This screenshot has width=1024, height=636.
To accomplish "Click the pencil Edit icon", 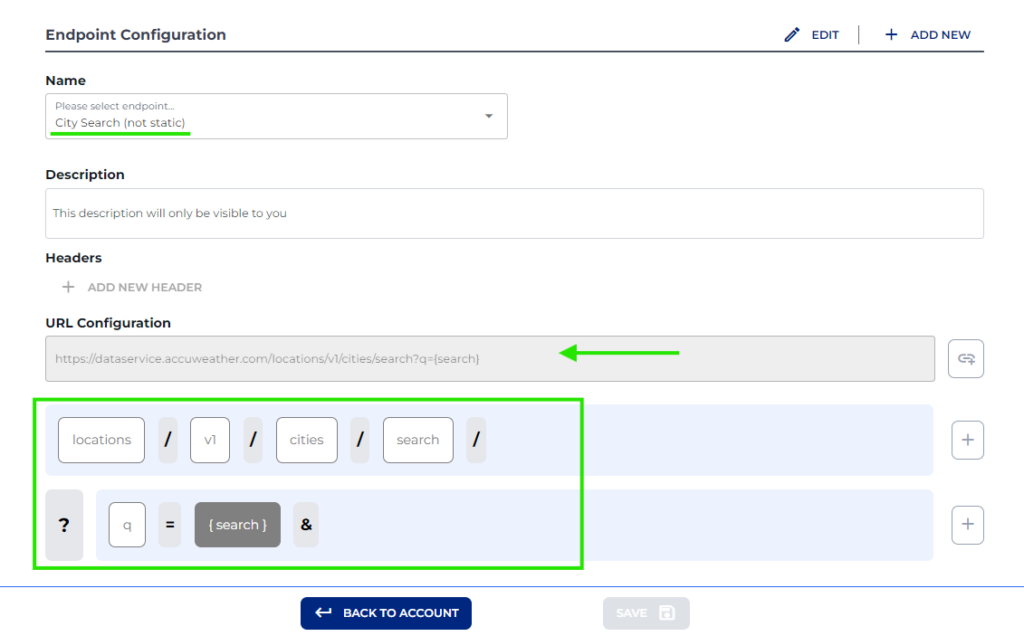I will pyautogui.click(x=793, y=34).
